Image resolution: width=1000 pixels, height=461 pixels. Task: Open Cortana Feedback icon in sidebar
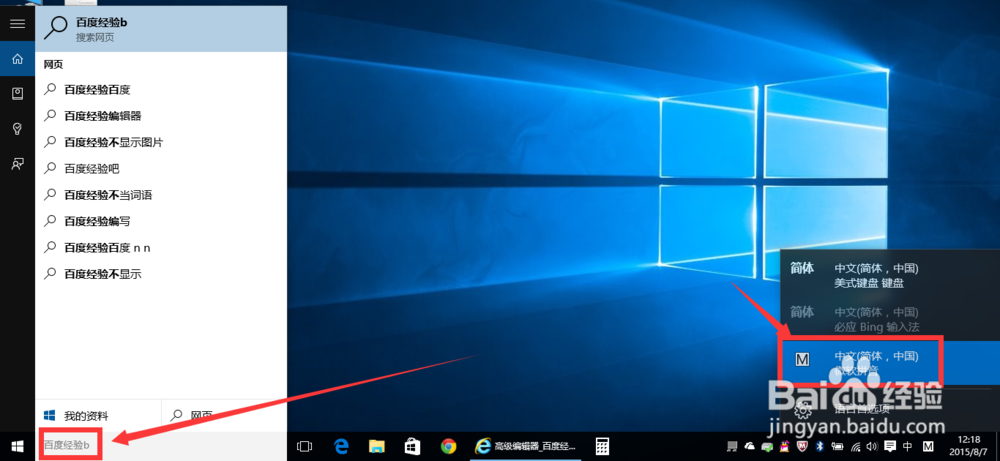(17, 164)
